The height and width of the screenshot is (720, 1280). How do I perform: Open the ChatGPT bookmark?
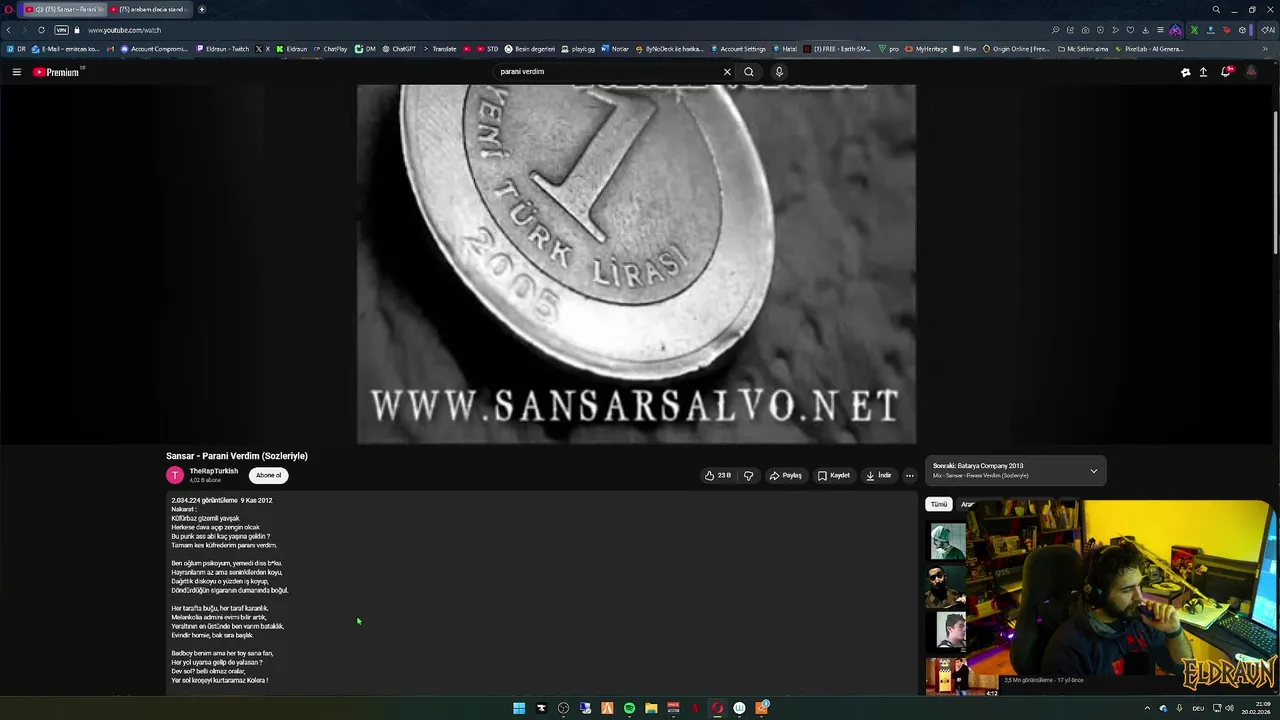point(399,48)
